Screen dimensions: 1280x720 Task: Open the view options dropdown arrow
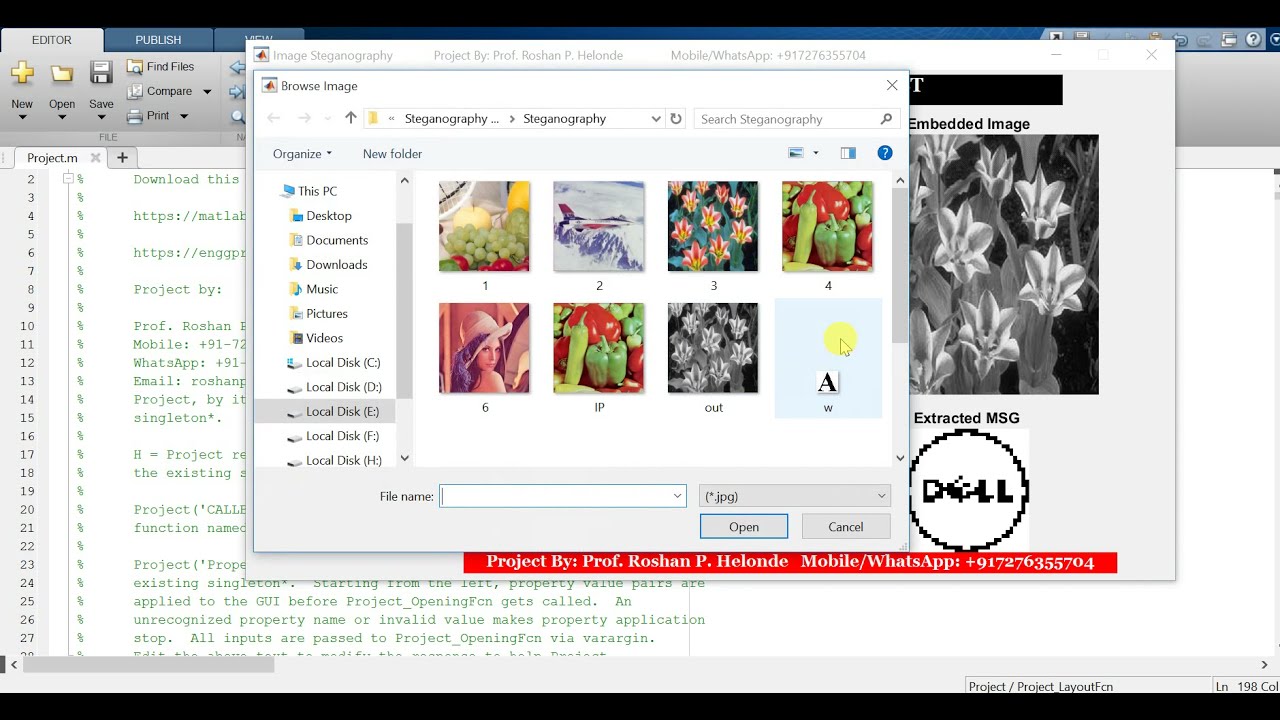[816, 153]
